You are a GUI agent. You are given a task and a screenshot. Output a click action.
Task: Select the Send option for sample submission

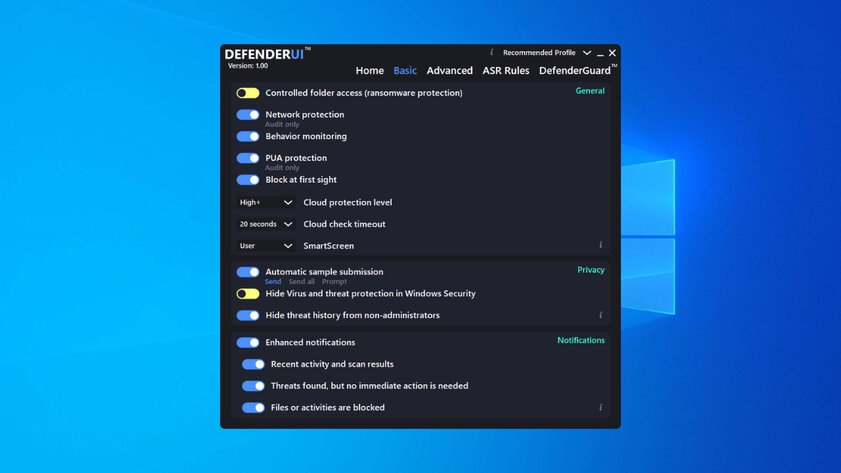pyautogui.click(x=272, y=282)
